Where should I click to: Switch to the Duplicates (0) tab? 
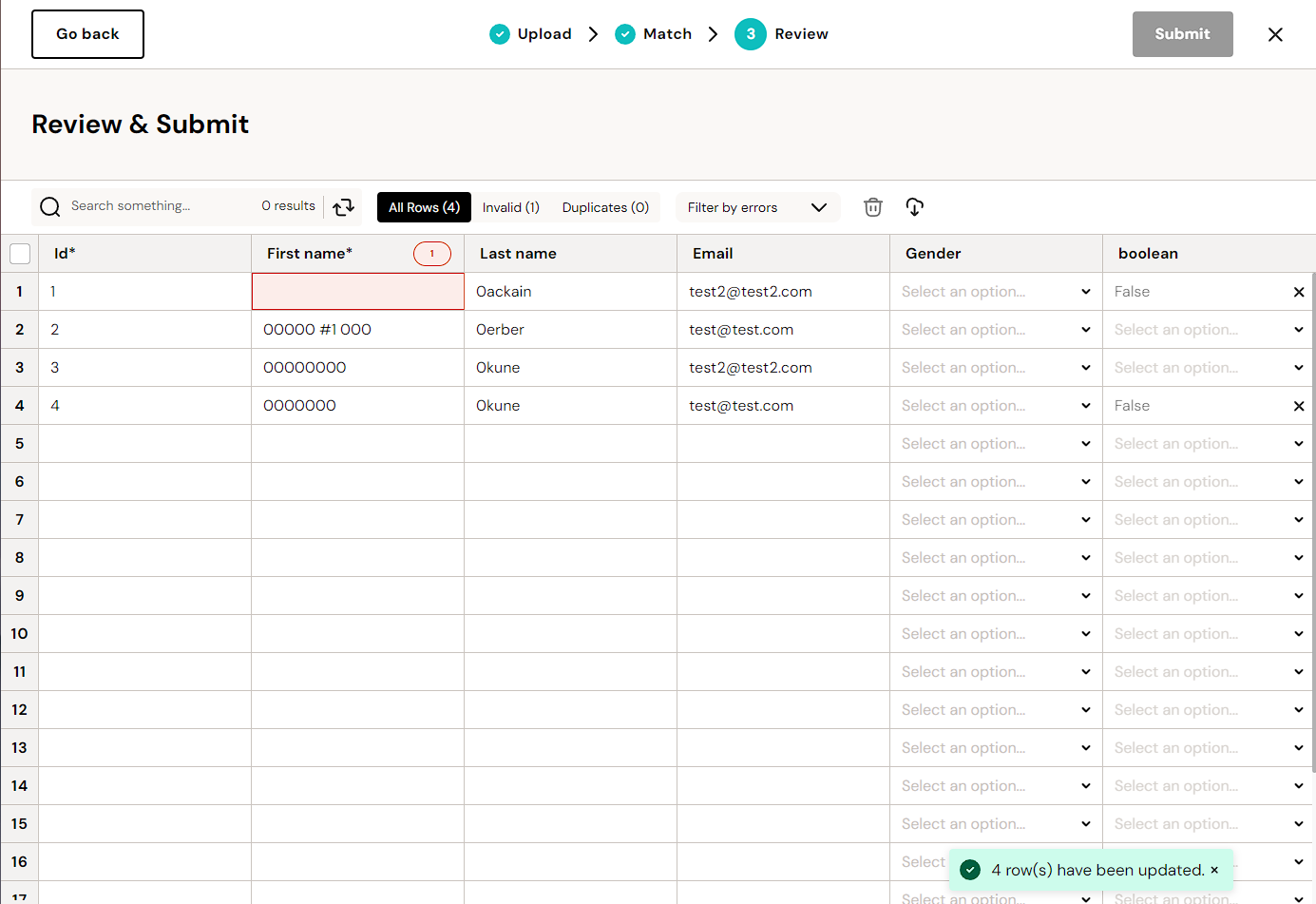pos(605,207)
